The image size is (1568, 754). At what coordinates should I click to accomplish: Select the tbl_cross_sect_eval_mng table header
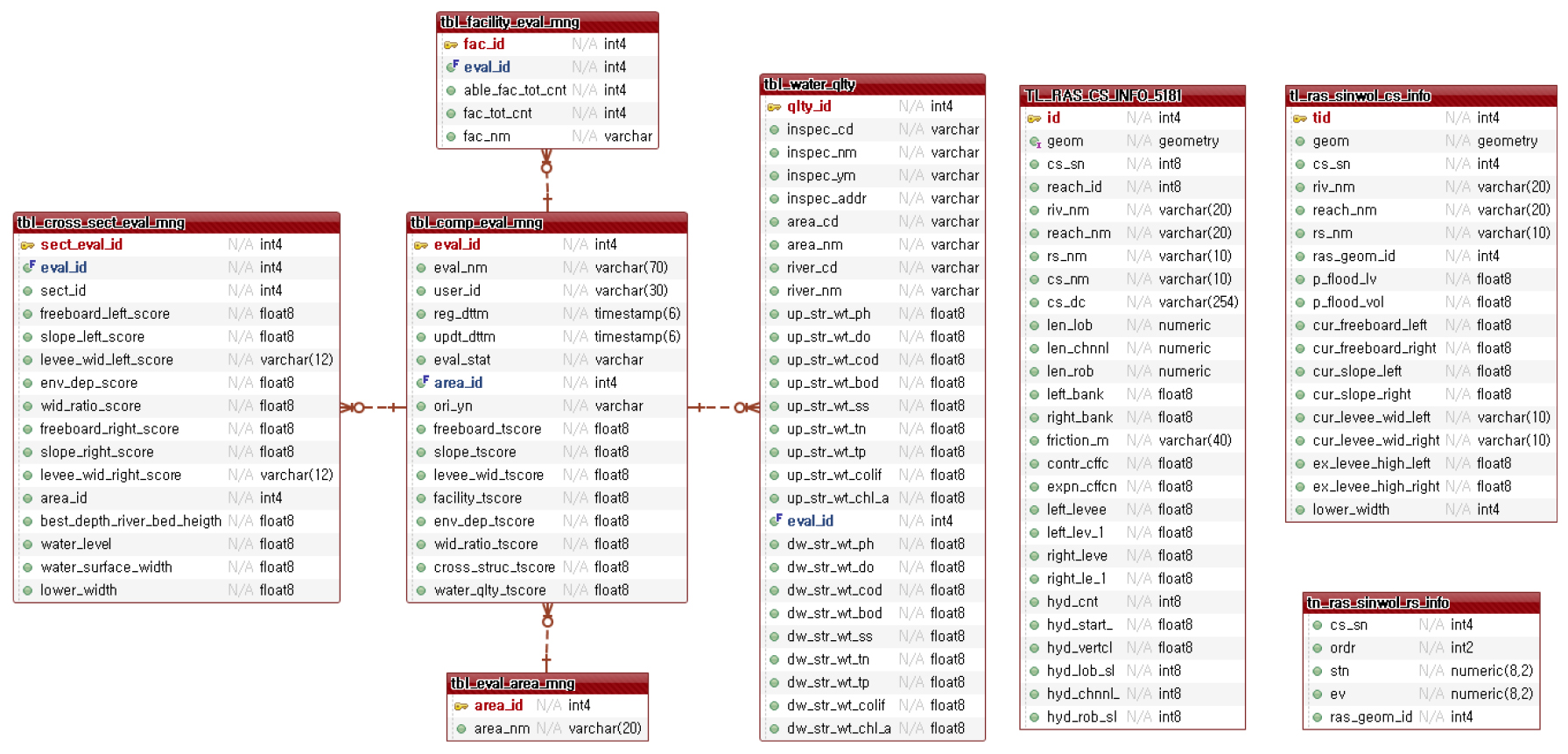click(176, 222)
